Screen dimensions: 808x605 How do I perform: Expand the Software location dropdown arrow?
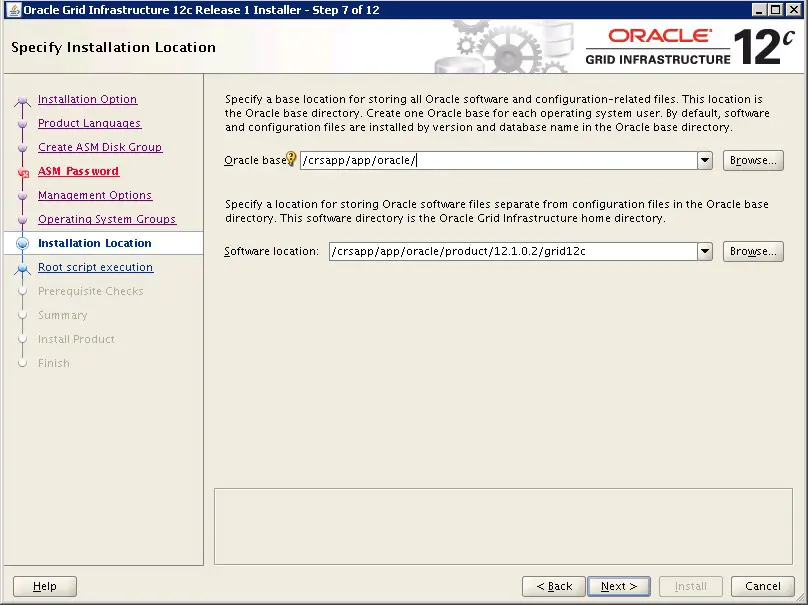tap(705, 251)
